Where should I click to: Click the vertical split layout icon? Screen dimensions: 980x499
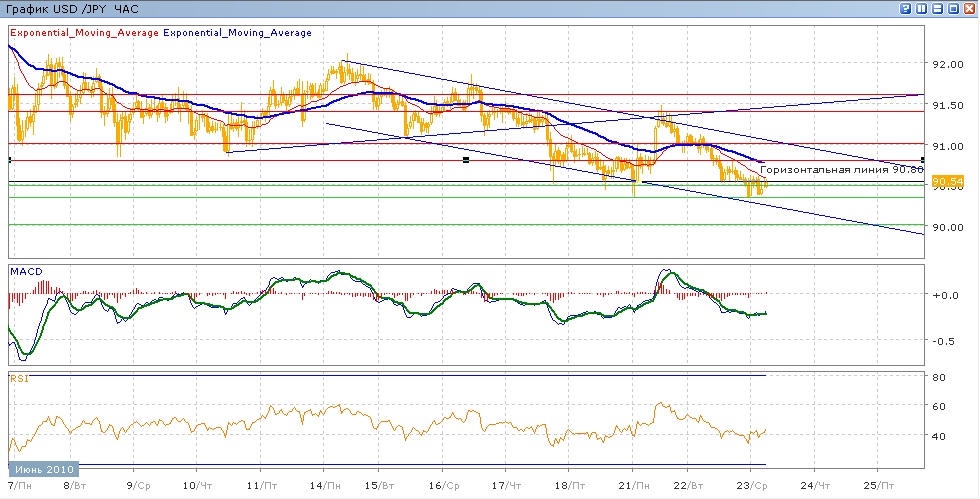[922, 8]
